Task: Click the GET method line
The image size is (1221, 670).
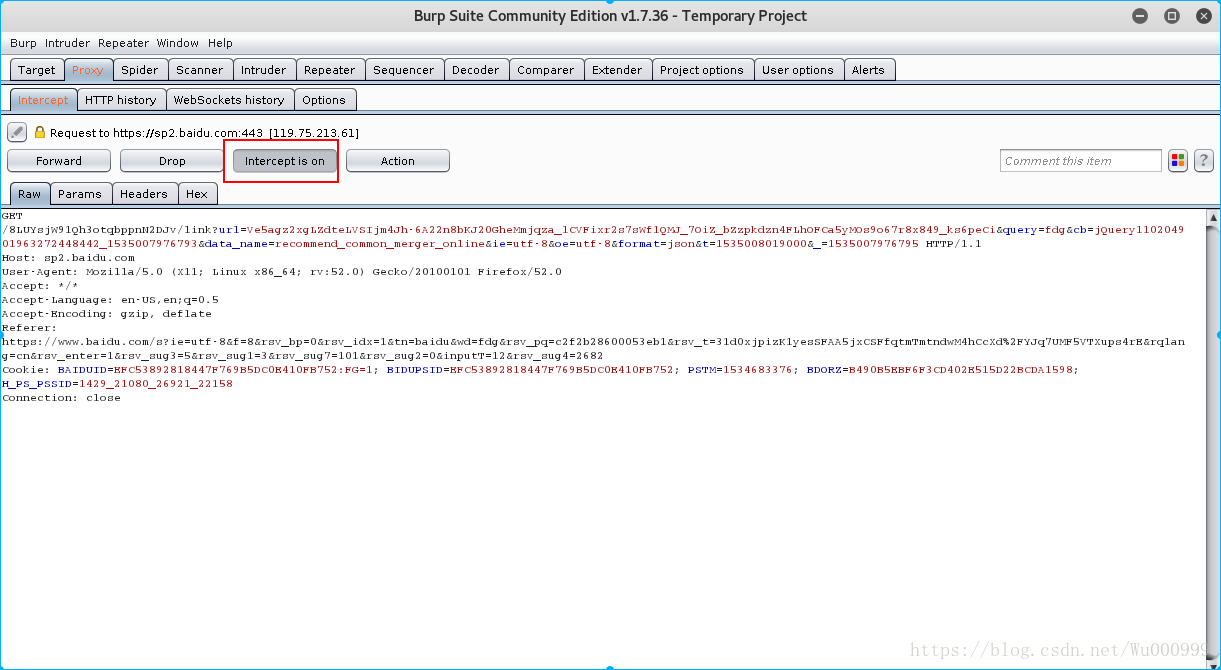Action: [12, 216]
